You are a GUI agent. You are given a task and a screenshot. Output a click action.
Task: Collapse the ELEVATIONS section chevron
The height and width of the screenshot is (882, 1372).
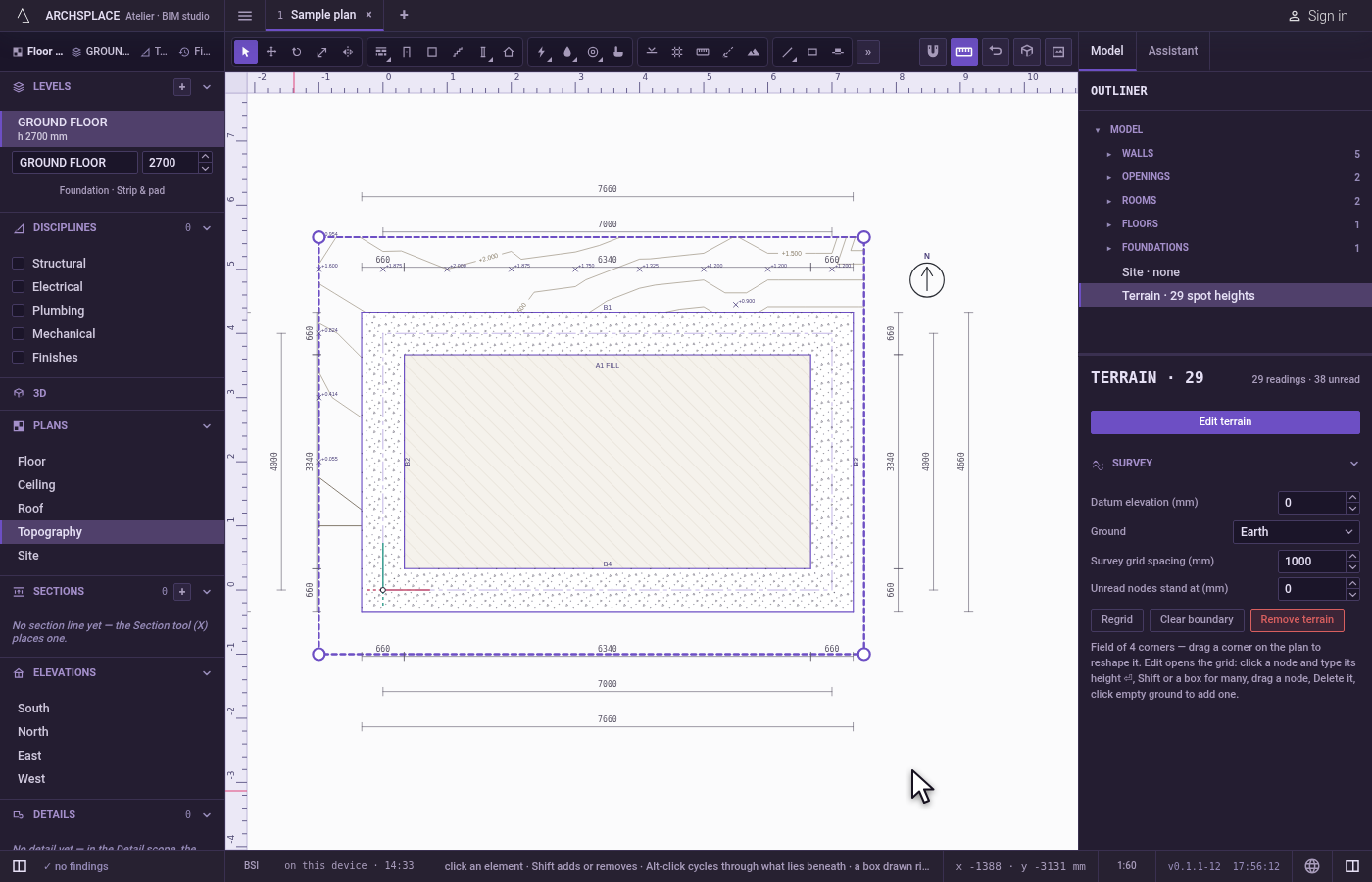[x=207, y=673]
